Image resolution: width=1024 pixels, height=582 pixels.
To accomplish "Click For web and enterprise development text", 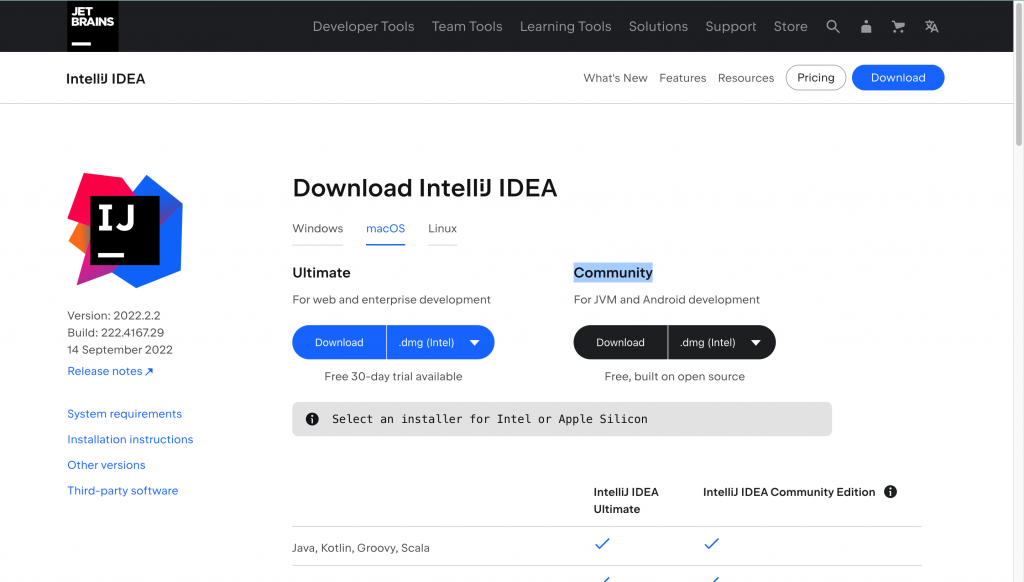I will point(391,299).
